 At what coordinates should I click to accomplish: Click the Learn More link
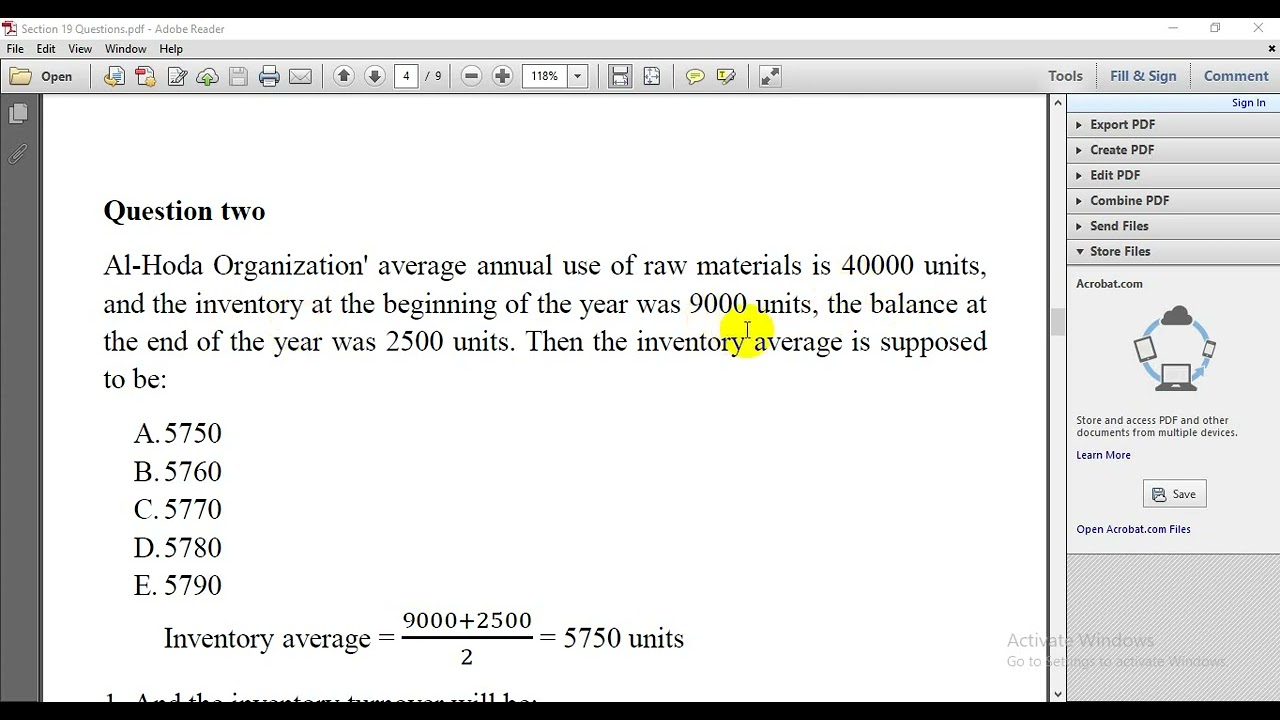click(x=1103, y=455)
